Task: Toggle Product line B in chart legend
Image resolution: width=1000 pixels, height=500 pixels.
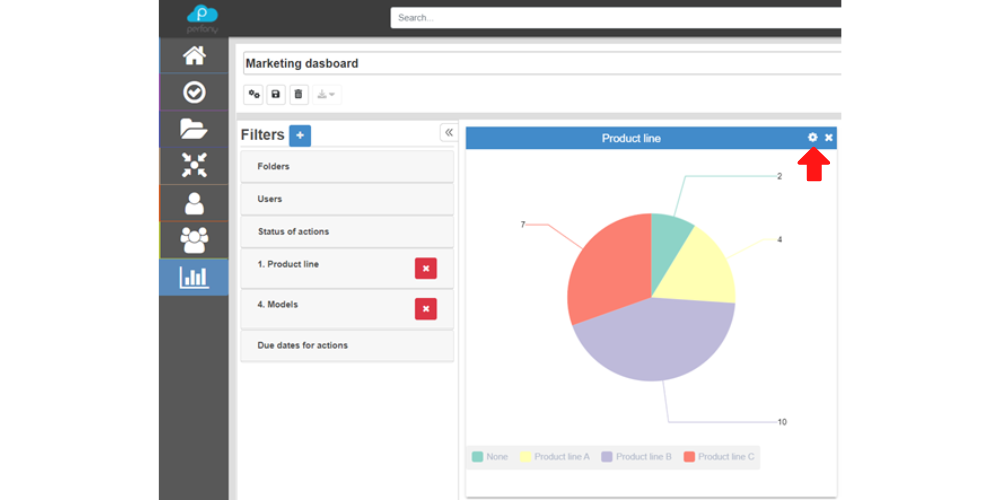Action: point(636,457)
